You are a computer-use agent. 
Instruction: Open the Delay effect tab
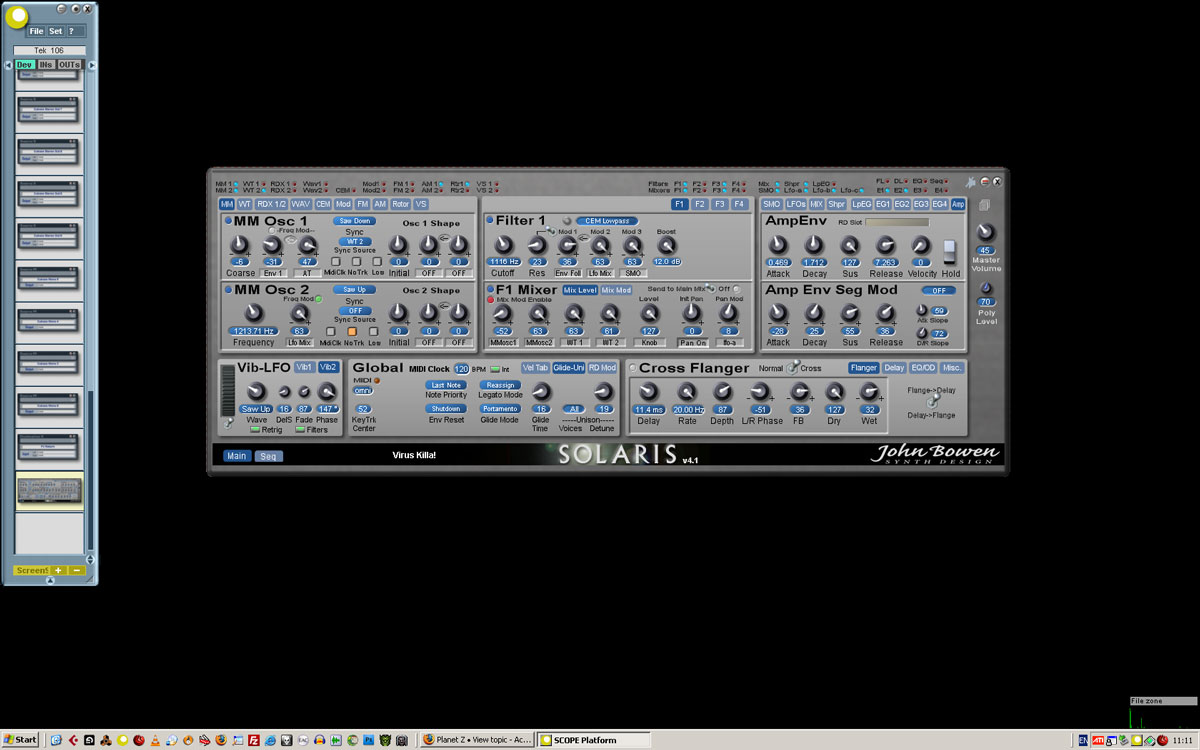point(894,368)
